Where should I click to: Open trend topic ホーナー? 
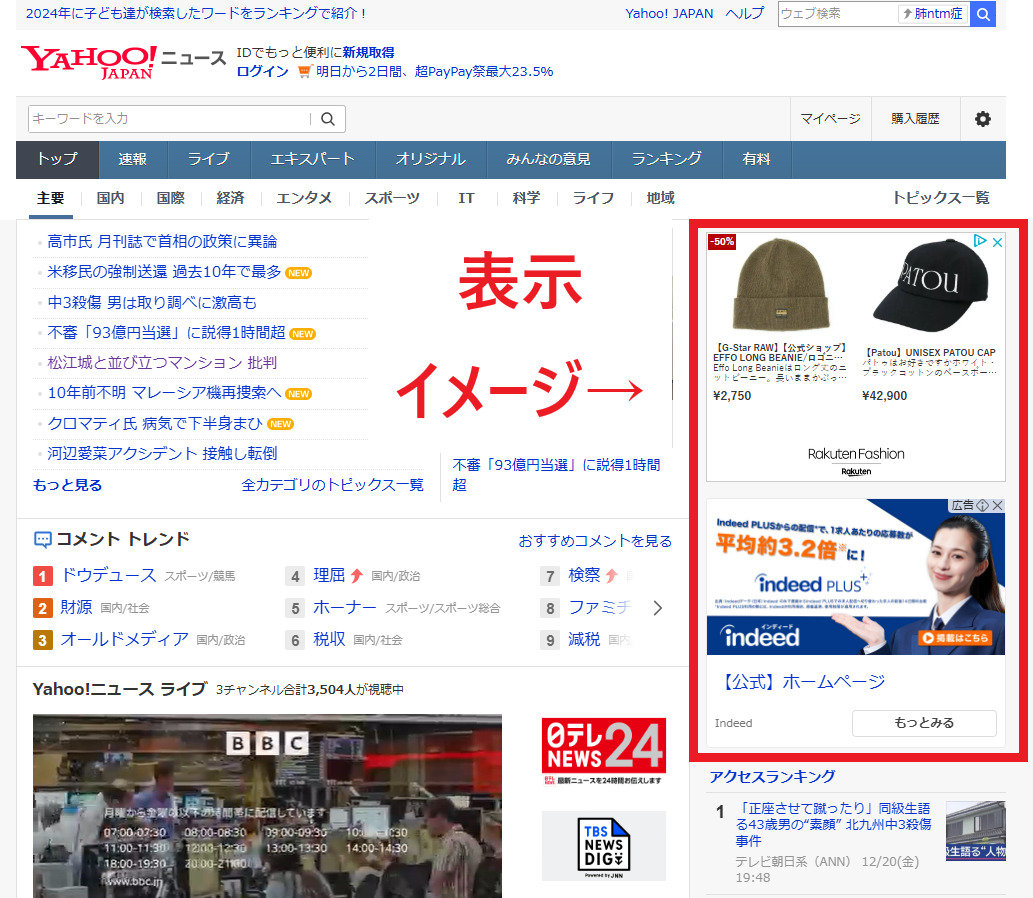[345, 607]
